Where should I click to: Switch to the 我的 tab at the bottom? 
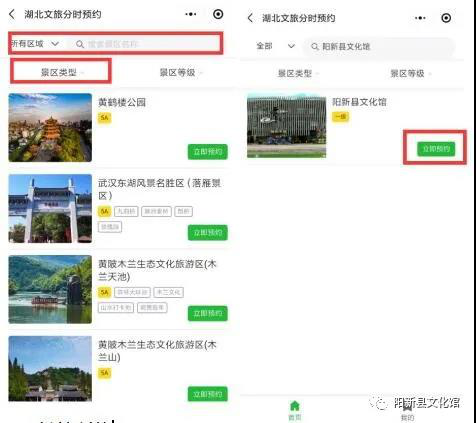[x=407, y=413]
